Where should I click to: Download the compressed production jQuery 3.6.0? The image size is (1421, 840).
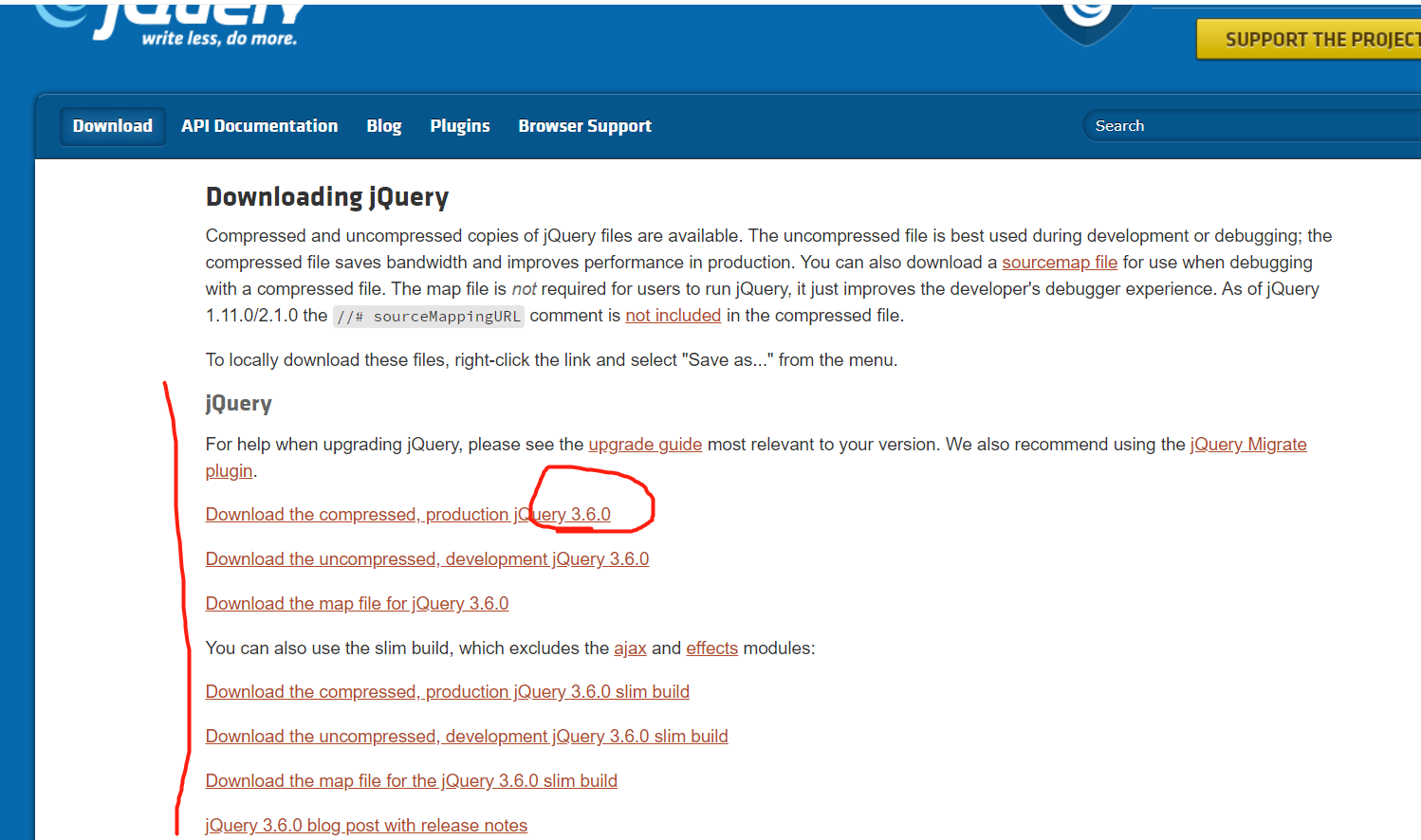(408, 514)
